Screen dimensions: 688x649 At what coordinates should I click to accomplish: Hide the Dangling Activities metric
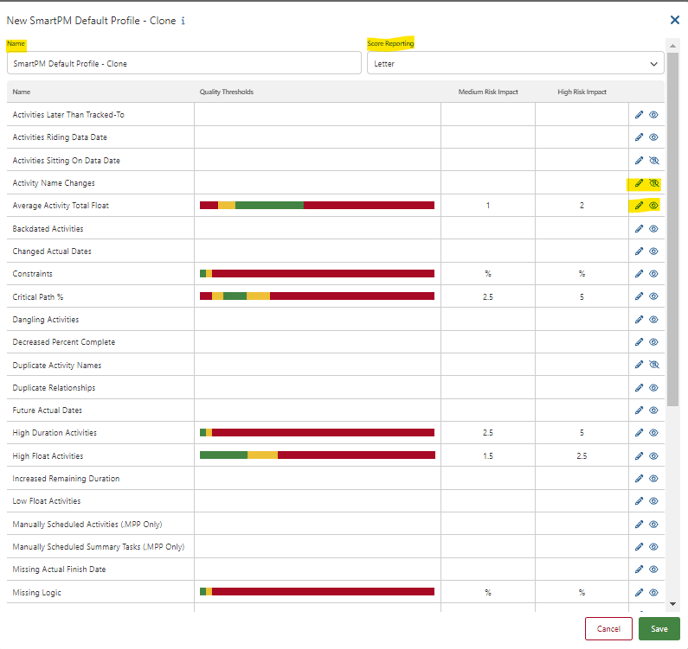[654, 319]
